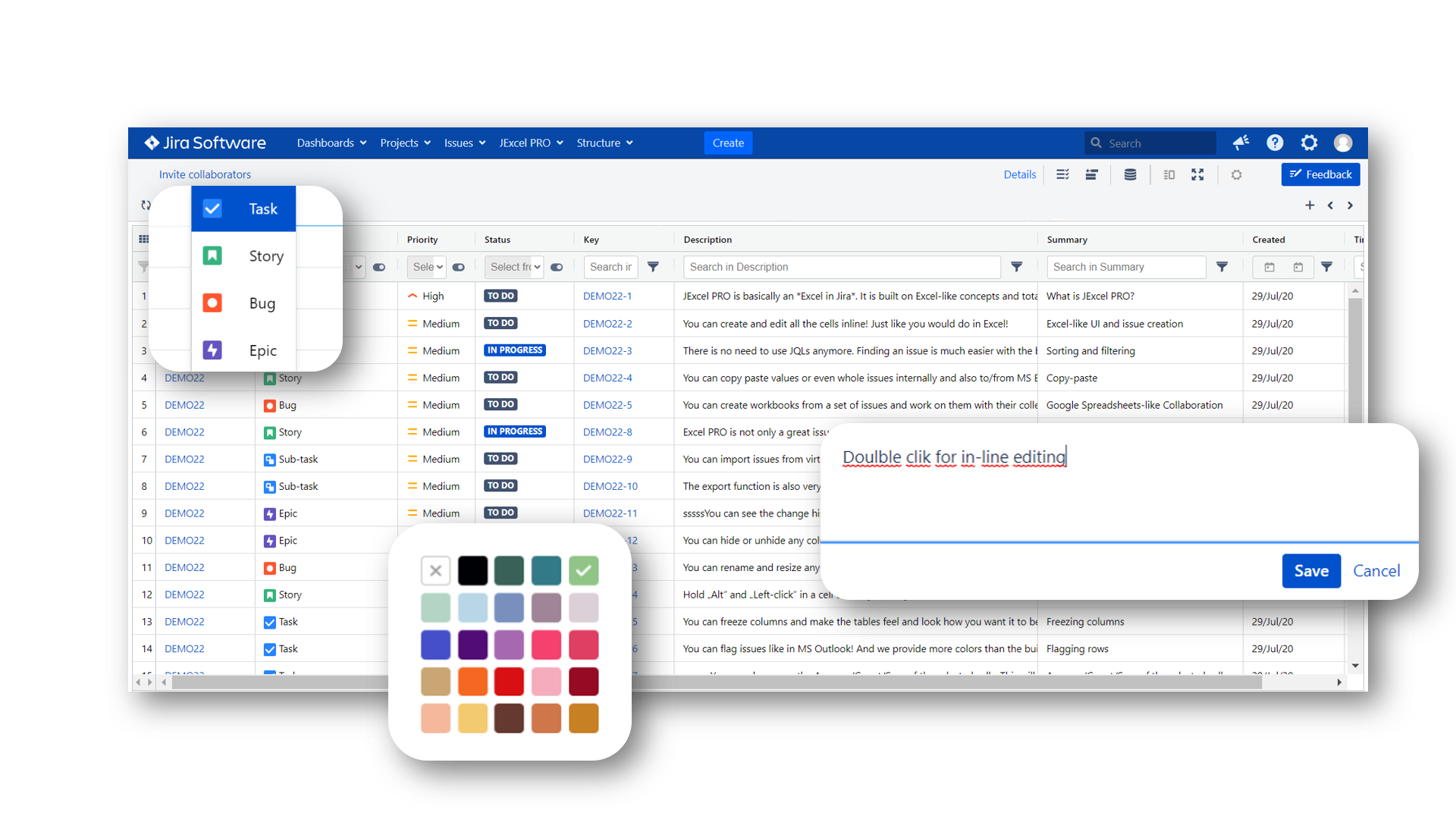Open issue DEMO22-3 key link
The height and width of the screenshot is (819, 1456).
(607, 351)
